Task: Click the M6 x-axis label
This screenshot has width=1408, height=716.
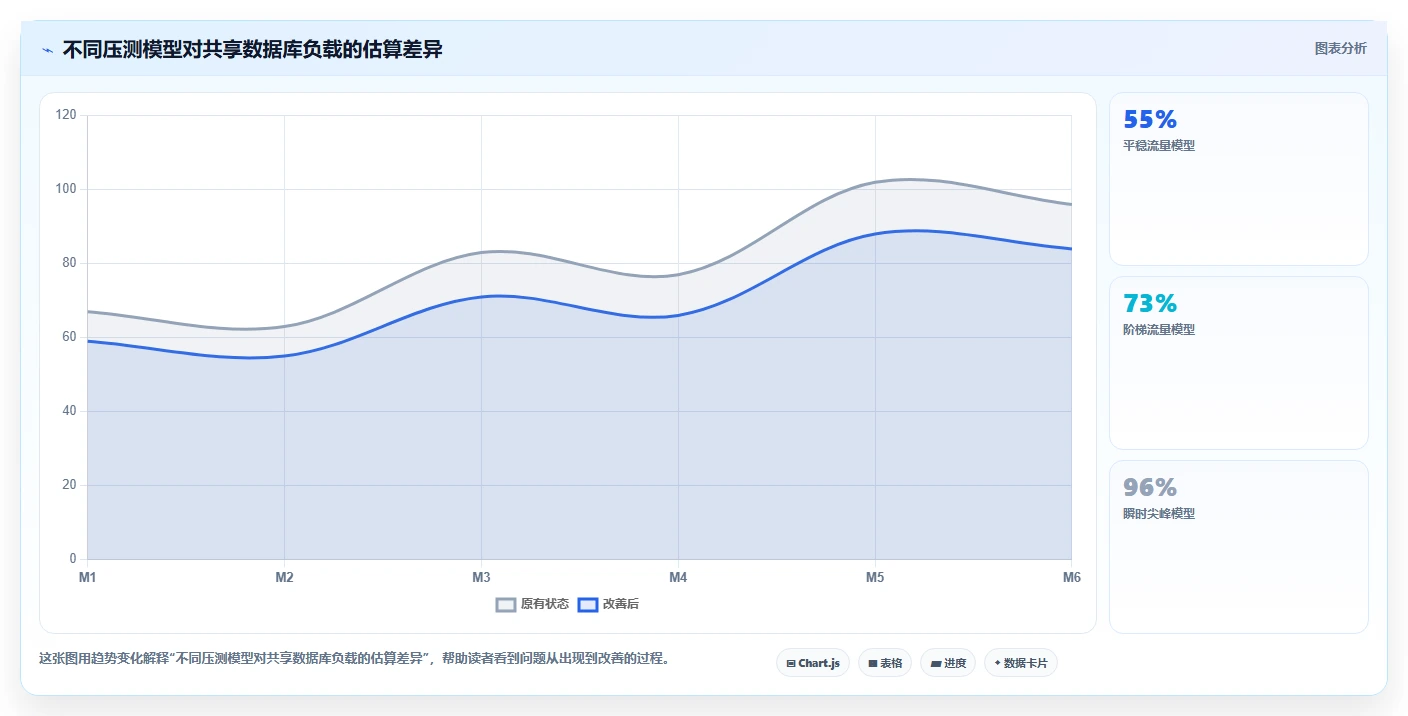Action: [1072, 577]
